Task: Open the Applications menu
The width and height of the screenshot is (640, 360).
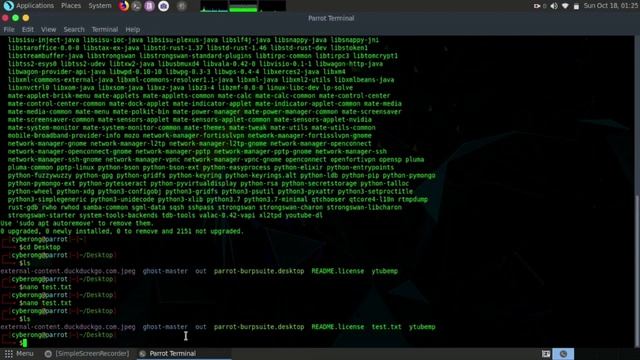Action: 35,6
